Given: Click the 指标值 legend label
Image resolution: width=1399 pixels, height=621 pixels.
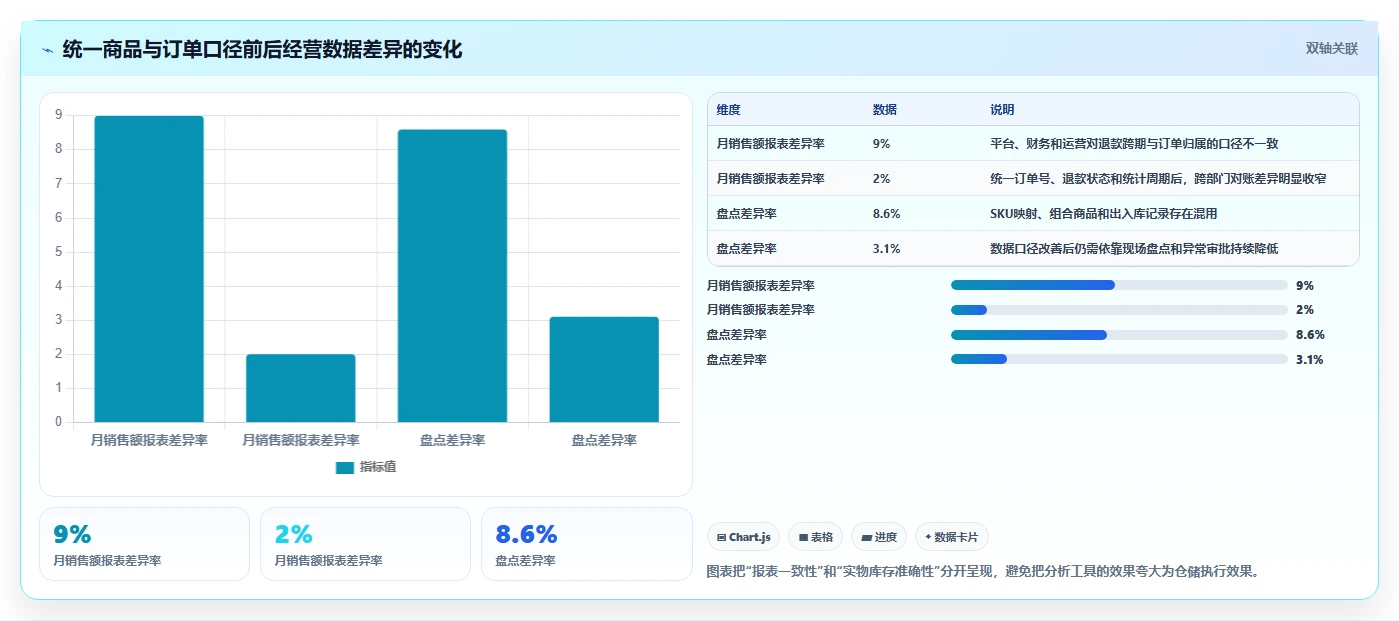Looking at the screenshot, I should coord(378,467).
